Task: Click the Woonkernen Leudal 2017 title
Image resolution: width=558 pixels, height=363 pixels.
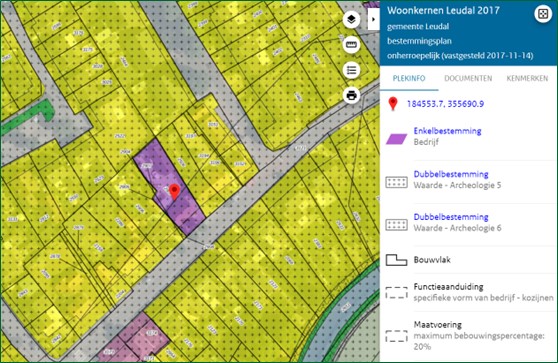Action: [x=443, y=10]
